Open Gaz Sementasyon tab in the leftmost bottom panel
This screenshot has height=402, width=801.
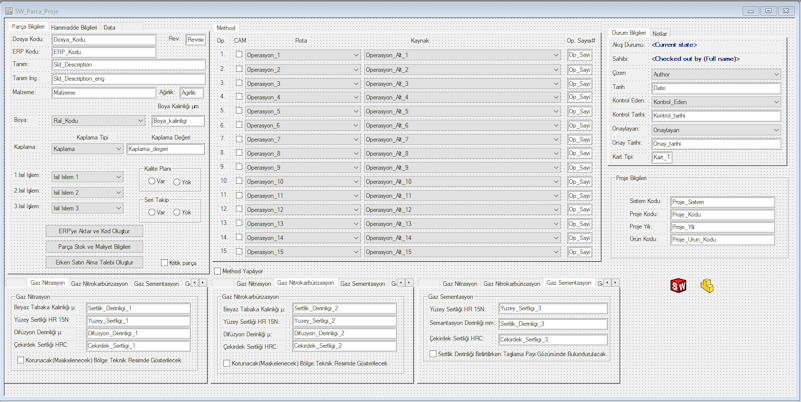[156, 283]
